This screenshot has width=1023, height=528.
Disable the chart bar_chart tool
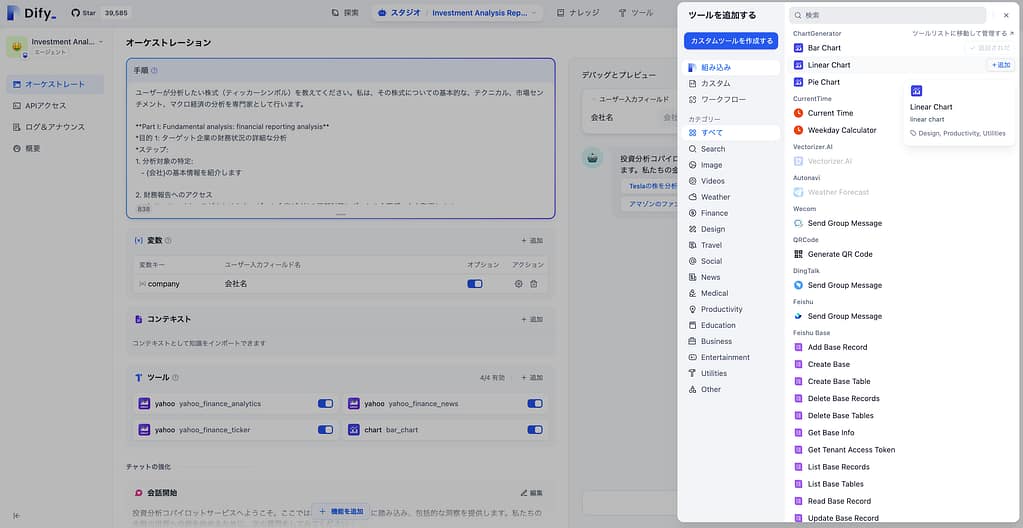(534, 430)
